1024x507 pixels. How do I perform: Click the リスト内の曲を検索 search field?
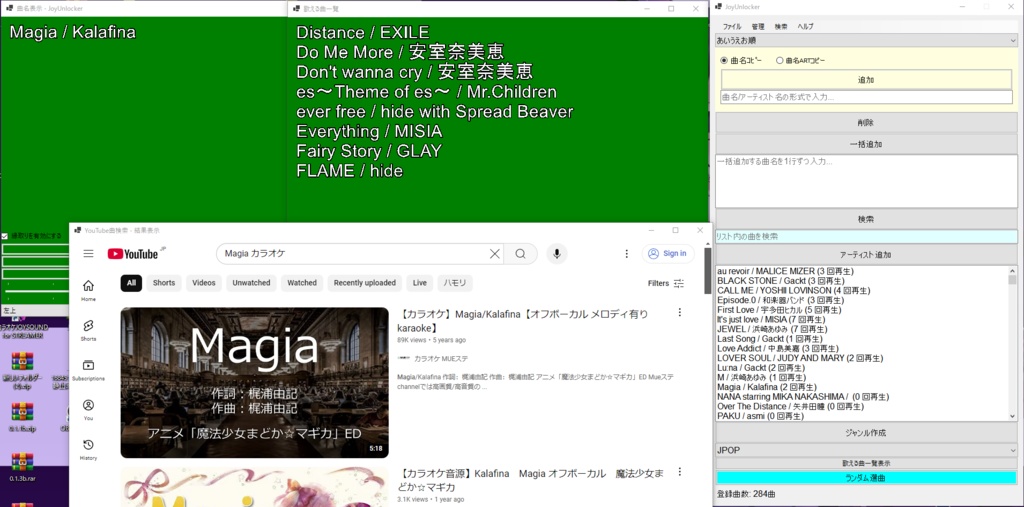pyautogui.click(x=866, y=237)
